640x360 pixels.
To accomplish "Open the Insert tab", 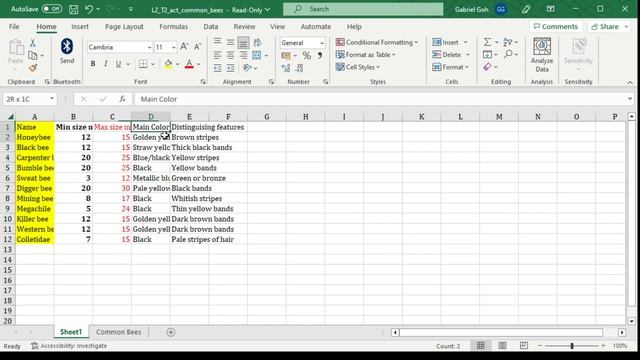I will (x=80, y=27).
